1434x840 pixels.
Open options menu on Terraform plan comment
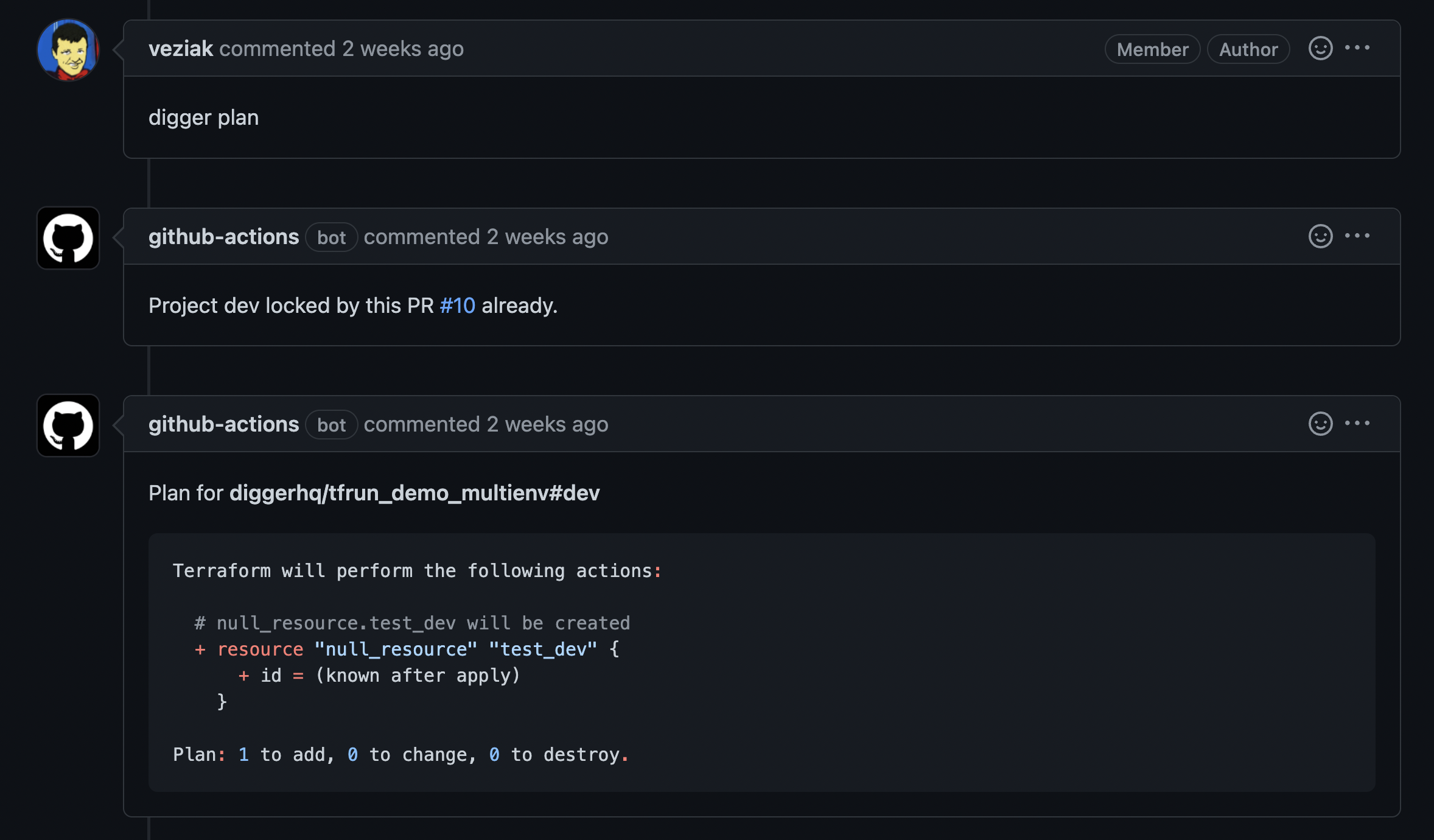pyautogui.click(x=1357, y=424)
